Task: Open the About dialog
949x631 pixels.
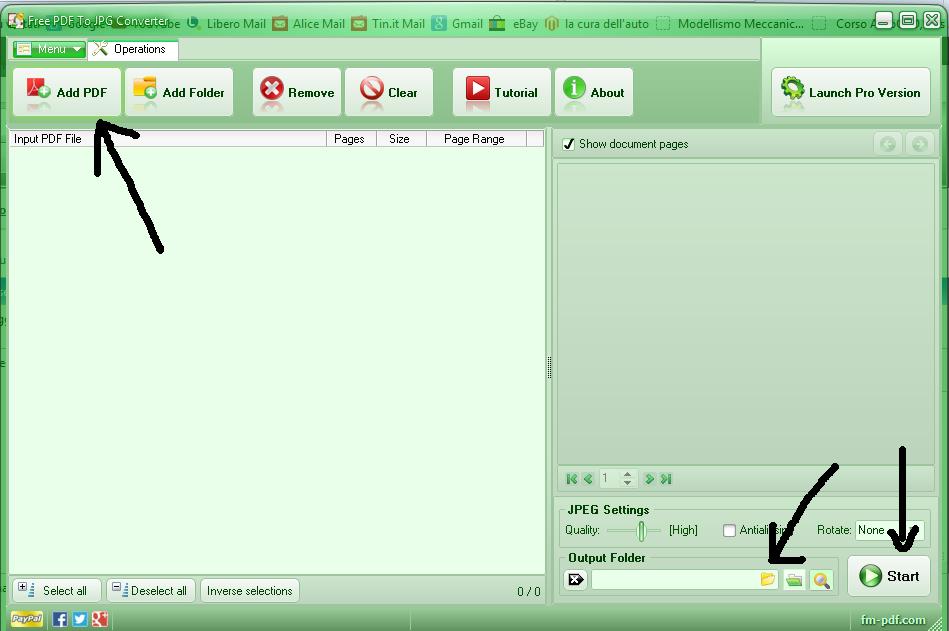Action: pos(594,92)
